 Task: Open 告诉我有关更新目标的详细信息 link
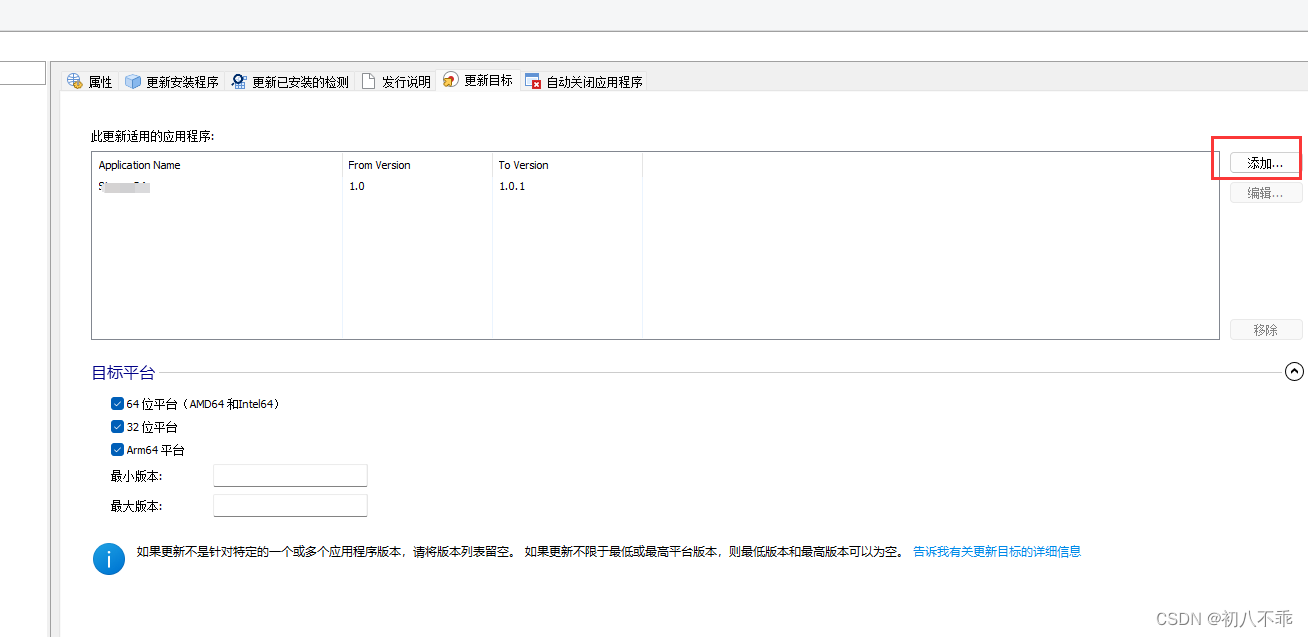coord(997,551)
